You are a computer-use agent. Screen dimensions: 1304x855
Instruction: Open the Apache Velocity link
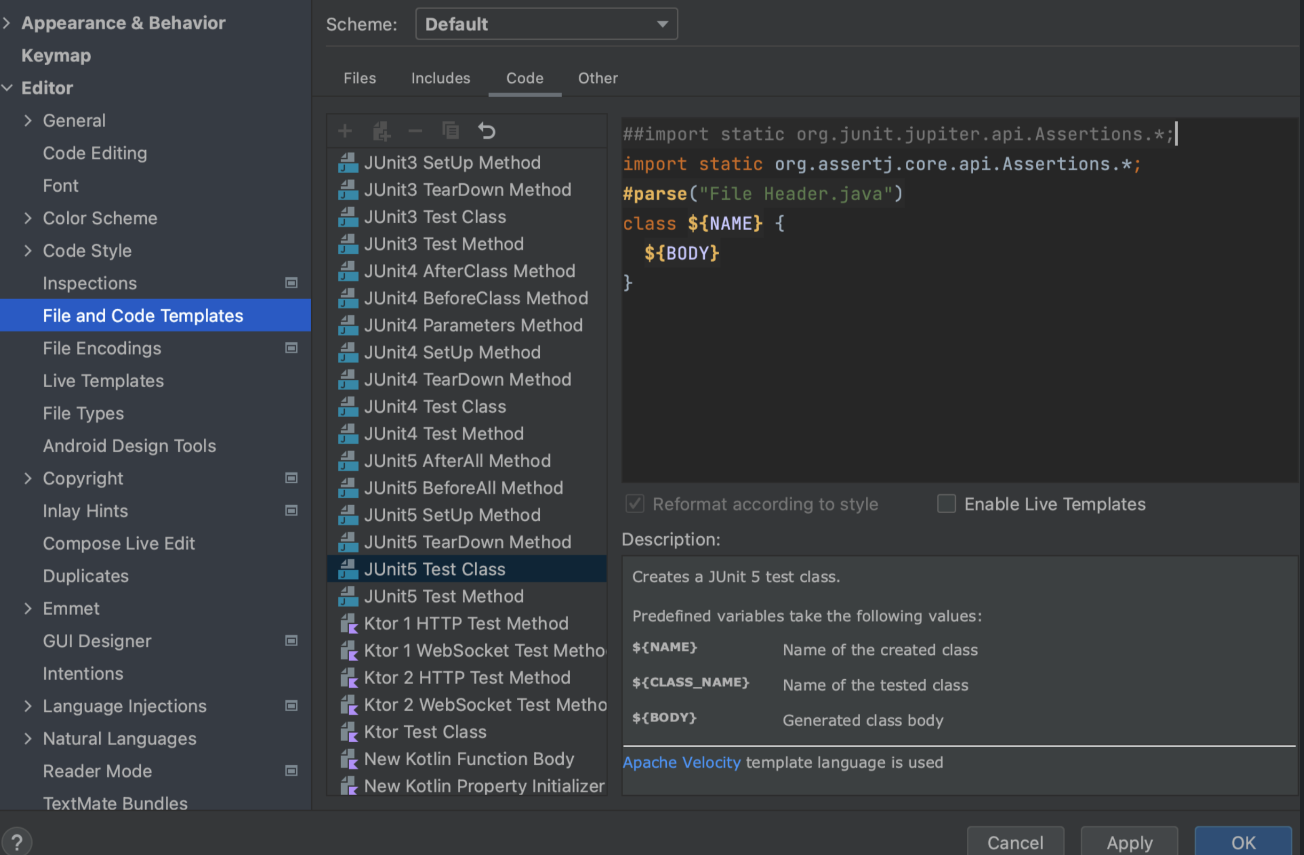(682, 762)
